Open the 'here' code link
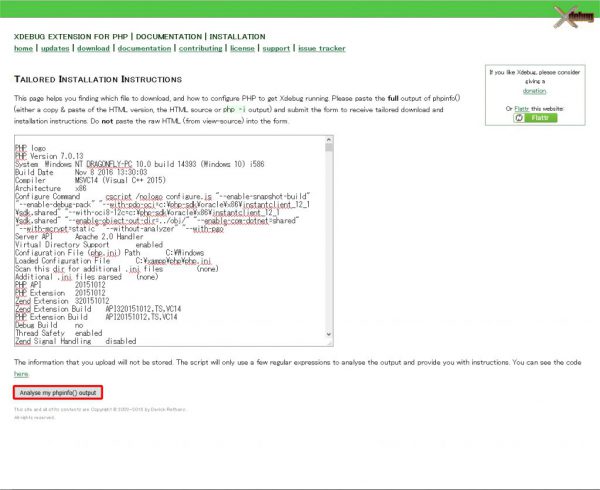Viewport: 600px width, 490px height. click(x=20, y=374)
